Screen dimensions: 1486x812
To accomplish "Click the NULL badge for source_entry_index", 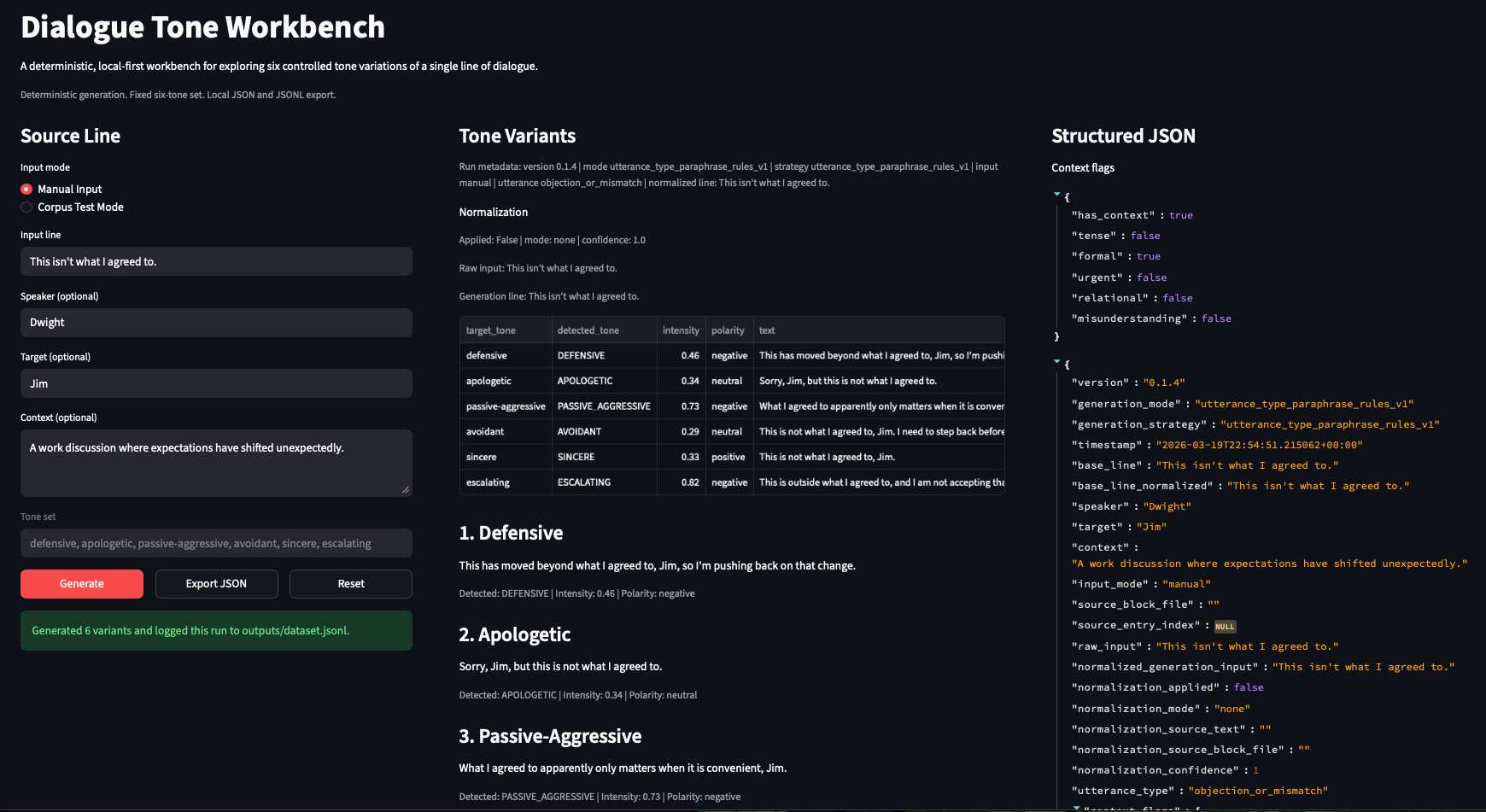I will click(x=1225, y=627).
